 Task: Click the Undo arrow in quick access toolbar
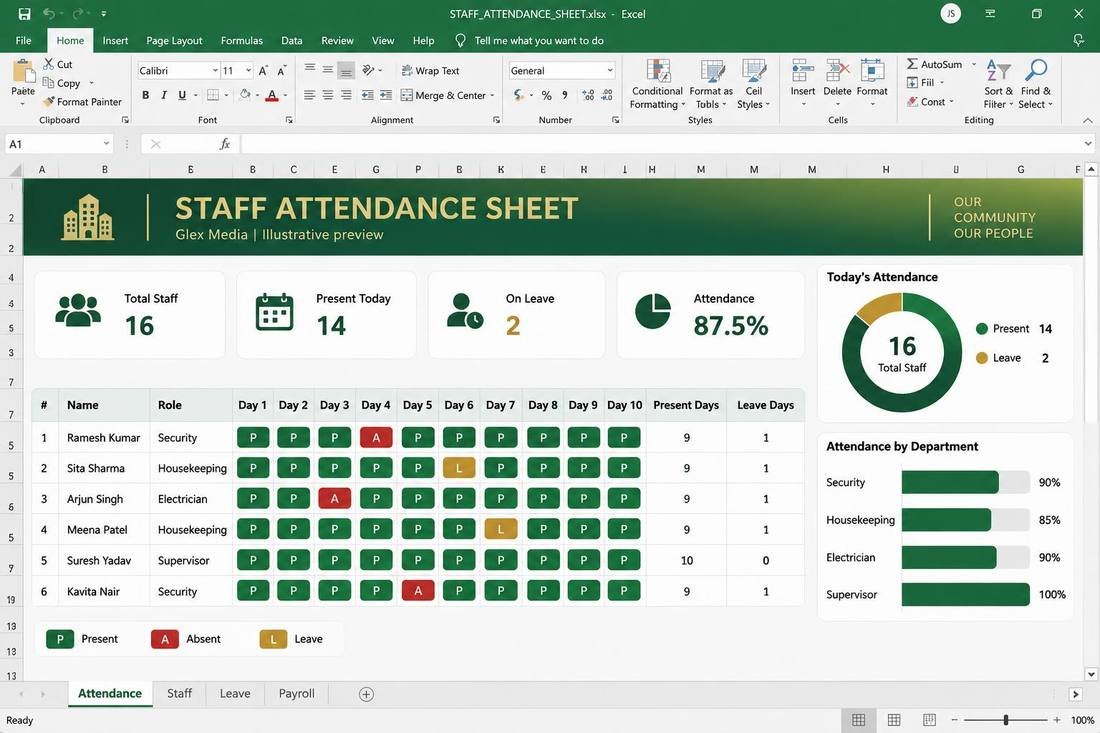[x=48, y=13]
